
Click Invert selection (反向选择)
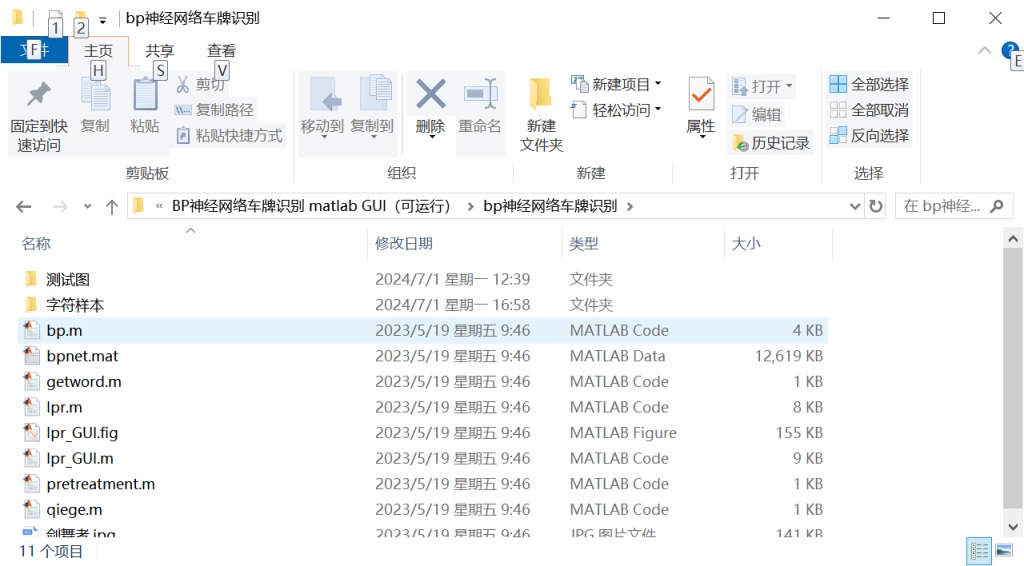click(x=869, y=135)
